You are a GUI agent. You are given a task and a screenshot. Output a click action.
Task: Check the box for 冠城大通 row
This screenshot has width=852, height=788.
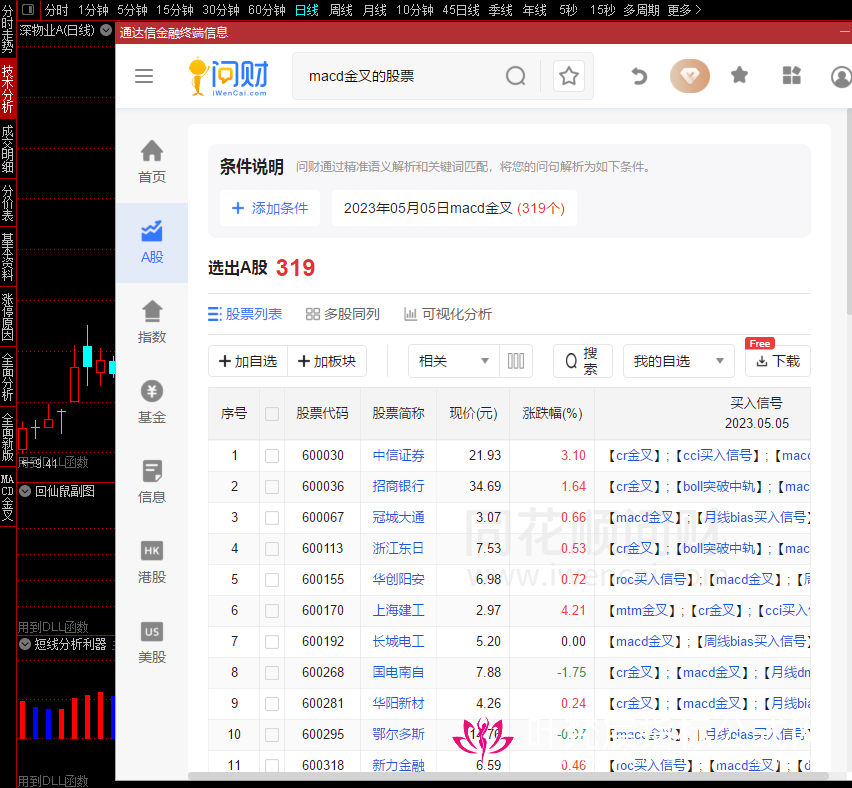click(x=272, y=517)
